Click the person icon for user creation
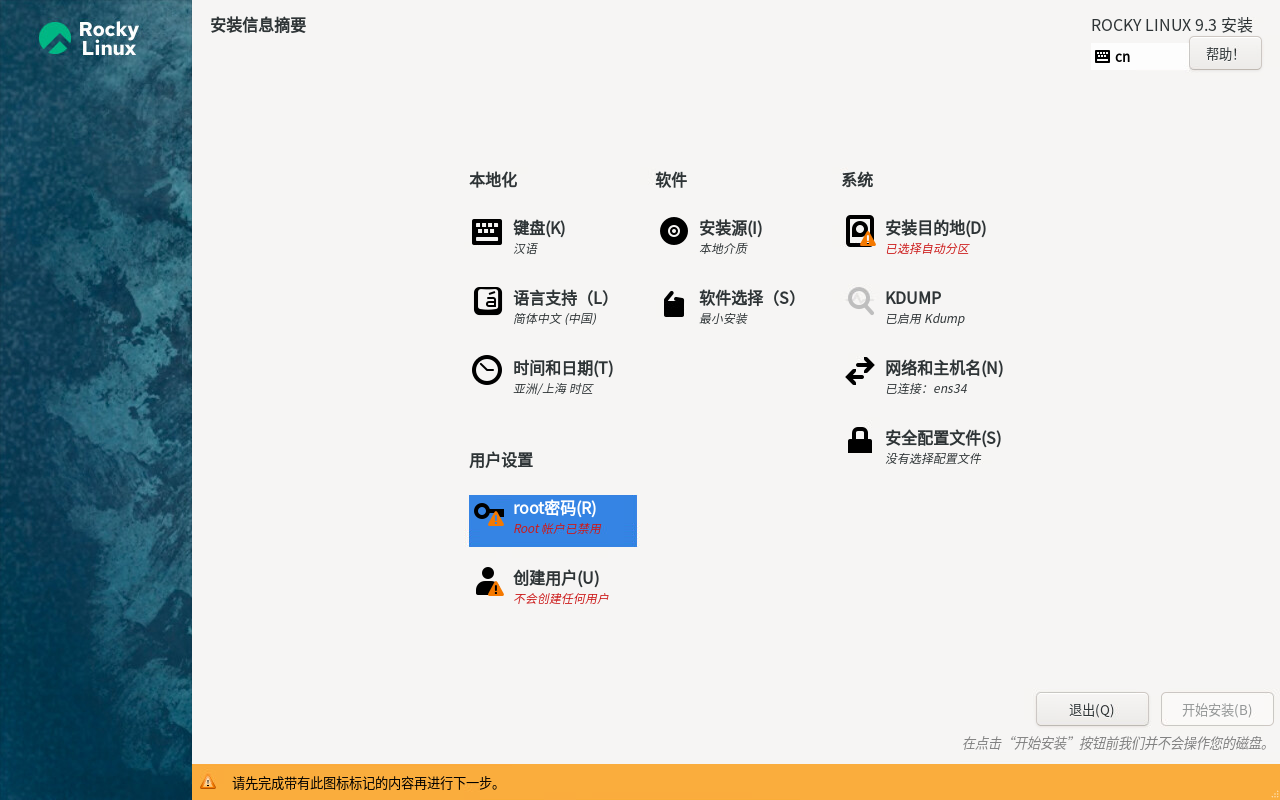The height and width of the screenshot is (800, 1280). pyautogui.click(x=489, y=582)
